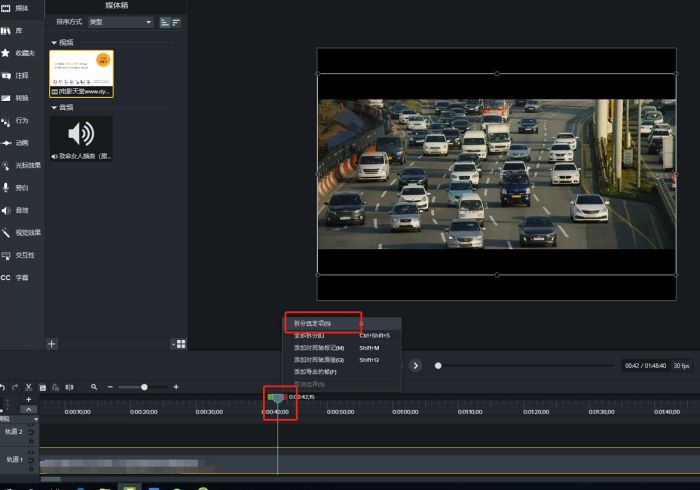Select the video clip thumbnail in media bin

point(81,74)
